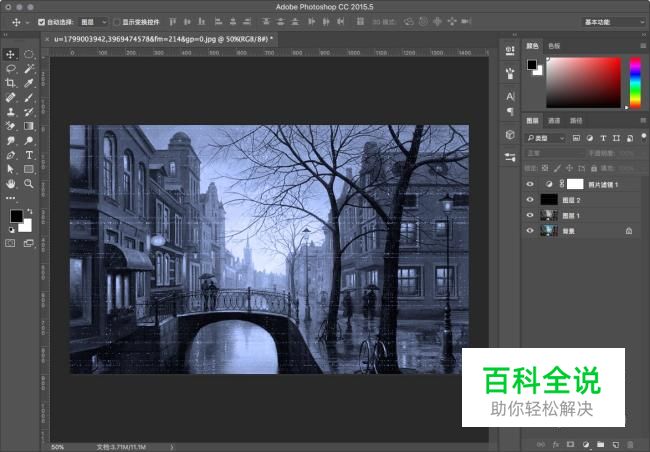The width and height of the screenshot is (650, 452).
Task: Open the workspace switcher dropdown
Action: coord(614,22)
